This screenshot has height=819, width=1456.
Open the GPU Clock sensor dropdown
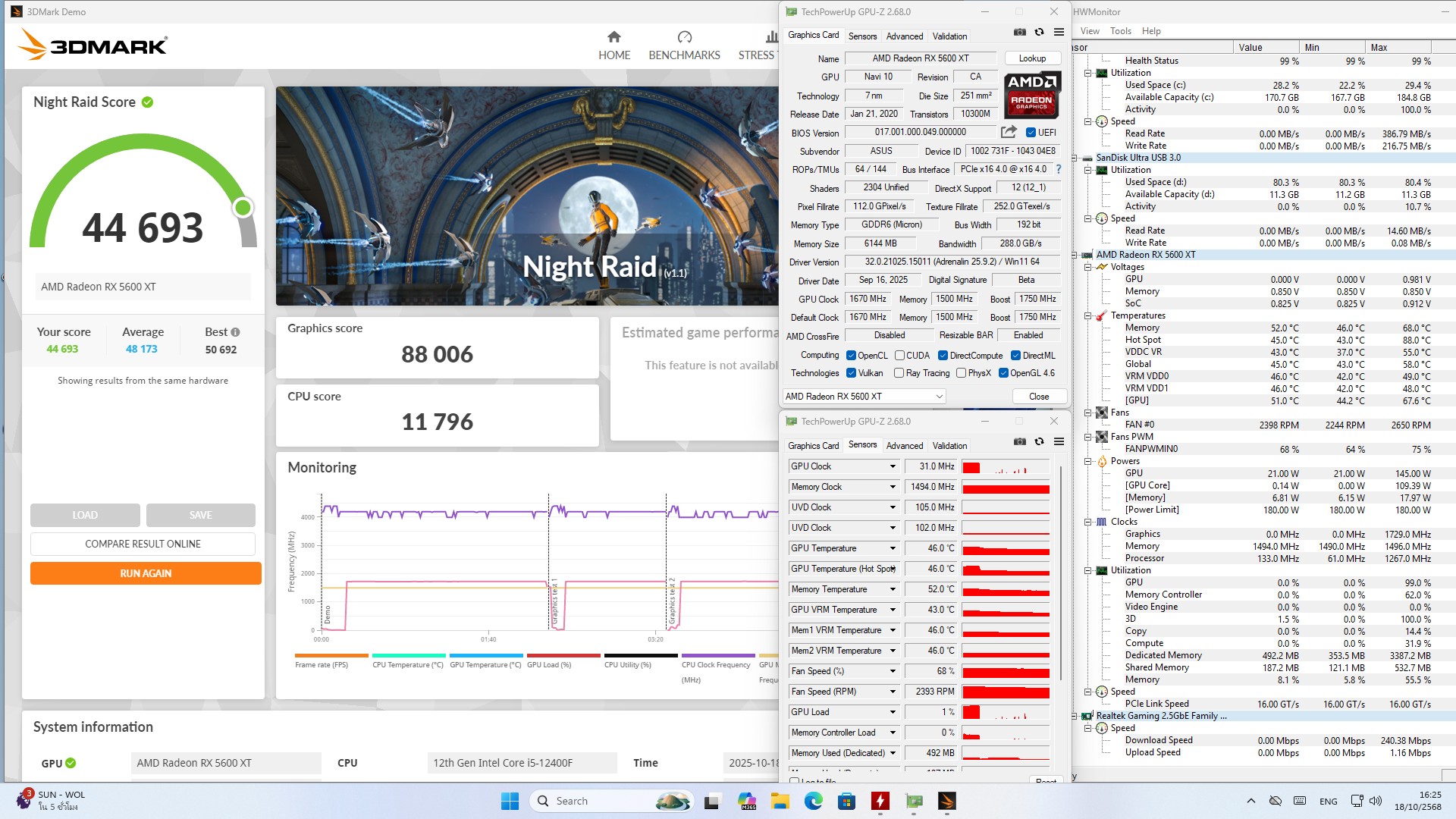click(892, 466)
